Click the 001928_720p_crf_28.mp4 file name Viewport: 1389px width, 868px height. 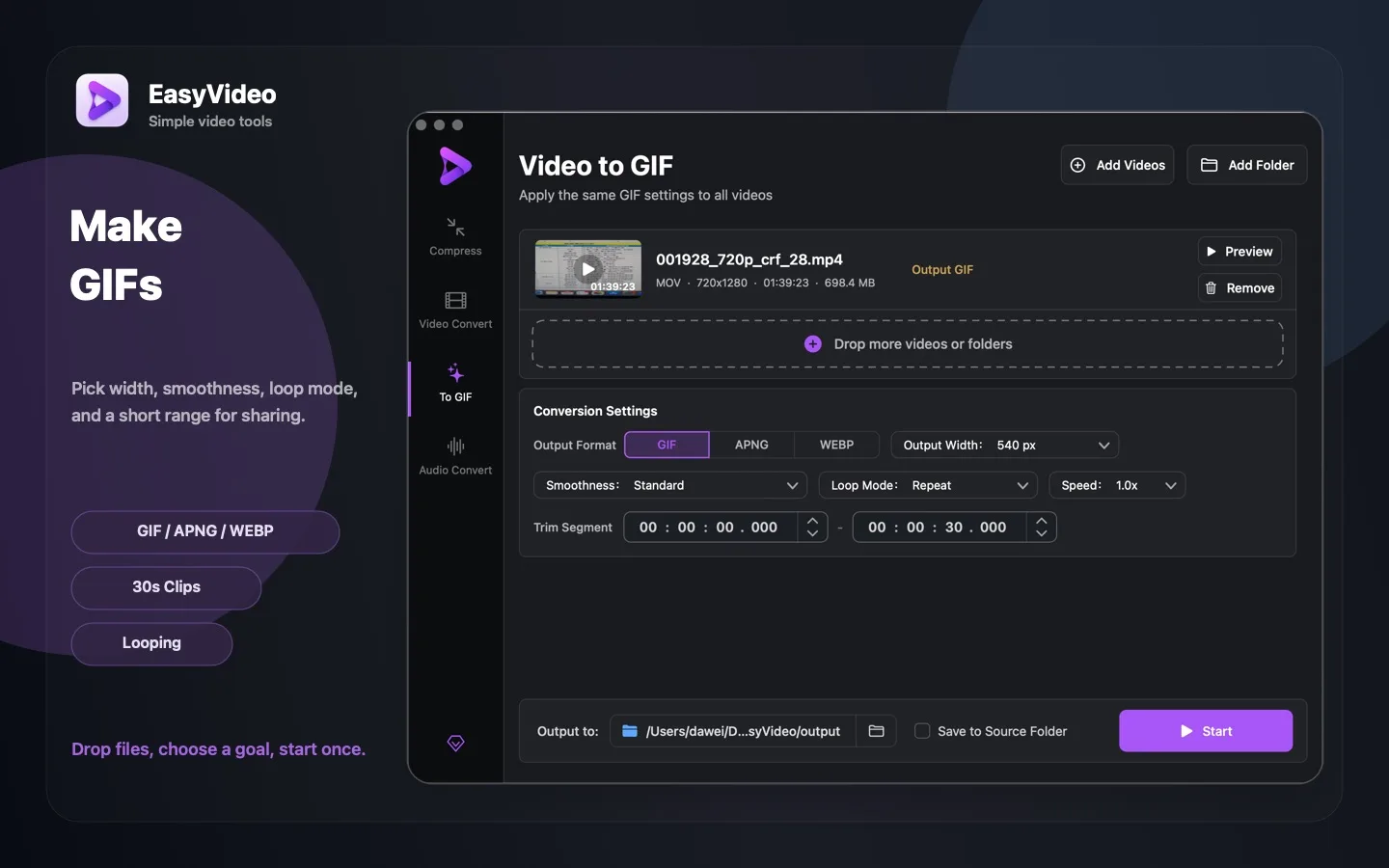pos(749,259)
